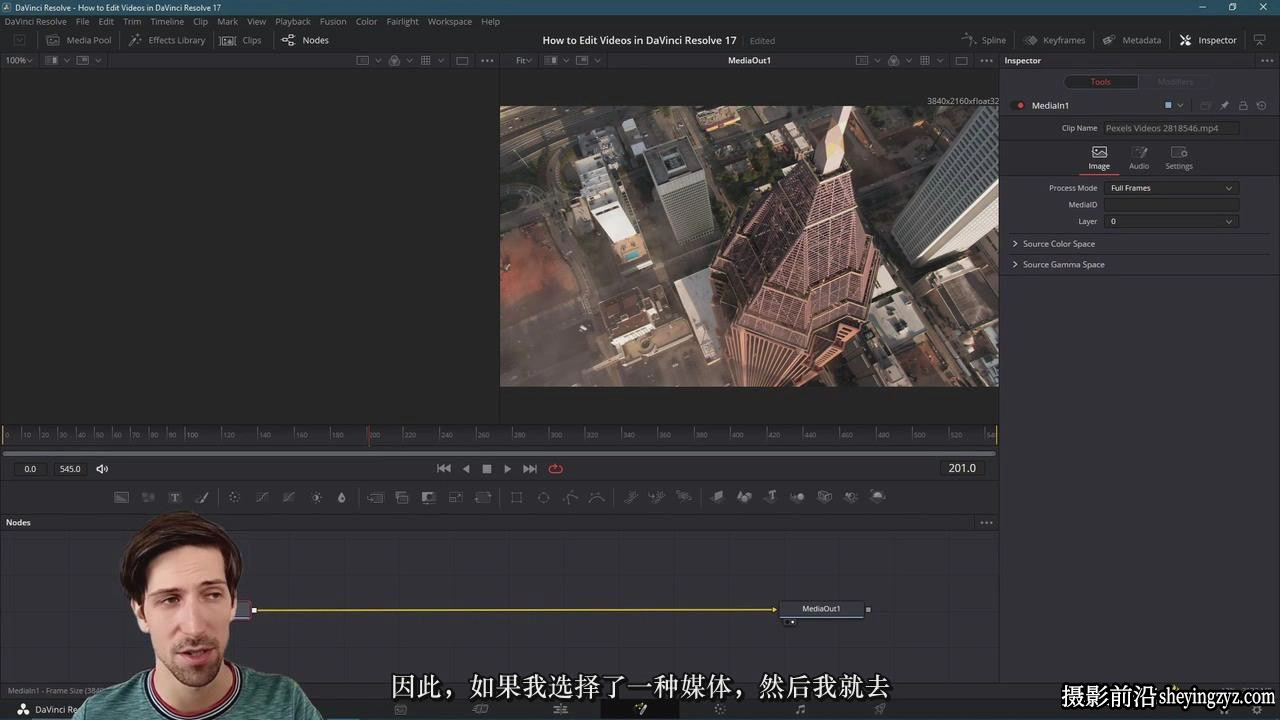
Task: Expand Source Color Space section
Action: click(1053, 244)
